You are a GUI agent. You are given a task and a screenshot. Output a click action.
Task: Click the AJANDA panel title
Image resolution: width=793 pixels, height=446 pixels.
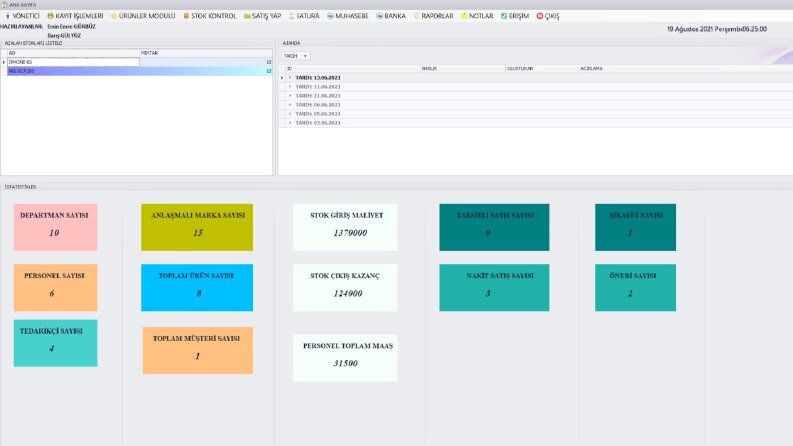291,43
